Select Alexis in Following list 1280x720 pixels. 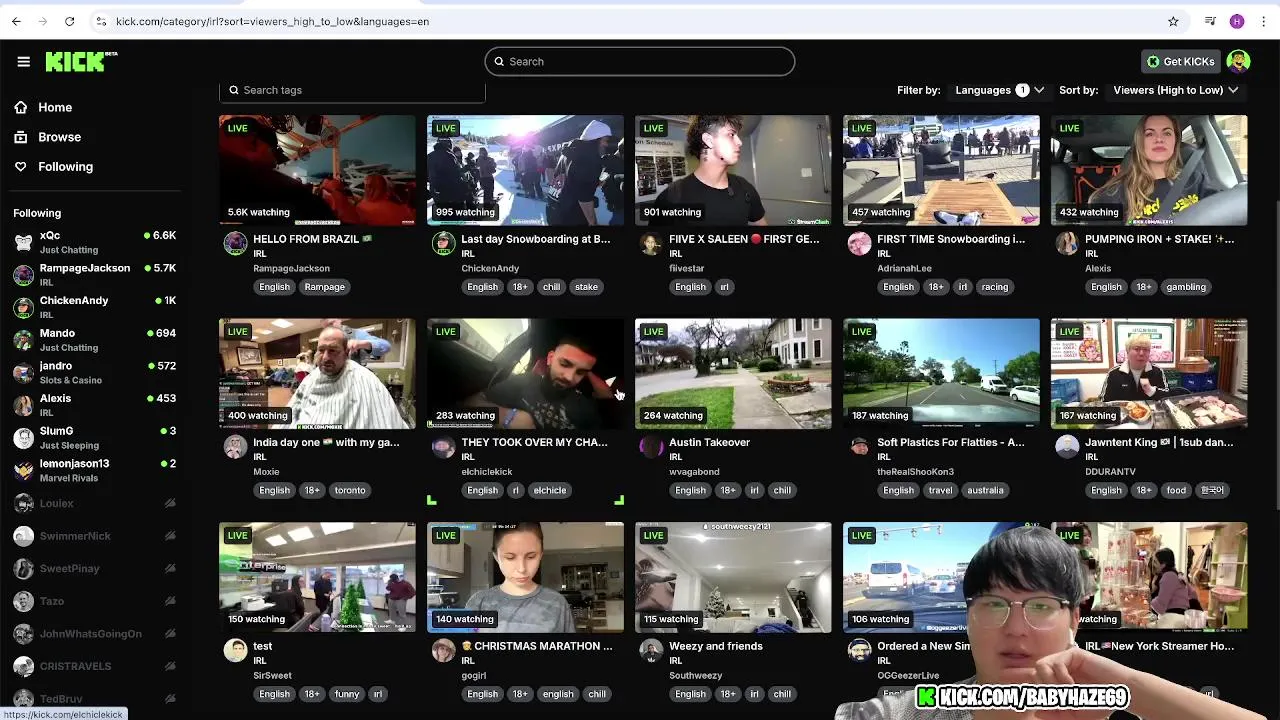[x=95, y=405]
